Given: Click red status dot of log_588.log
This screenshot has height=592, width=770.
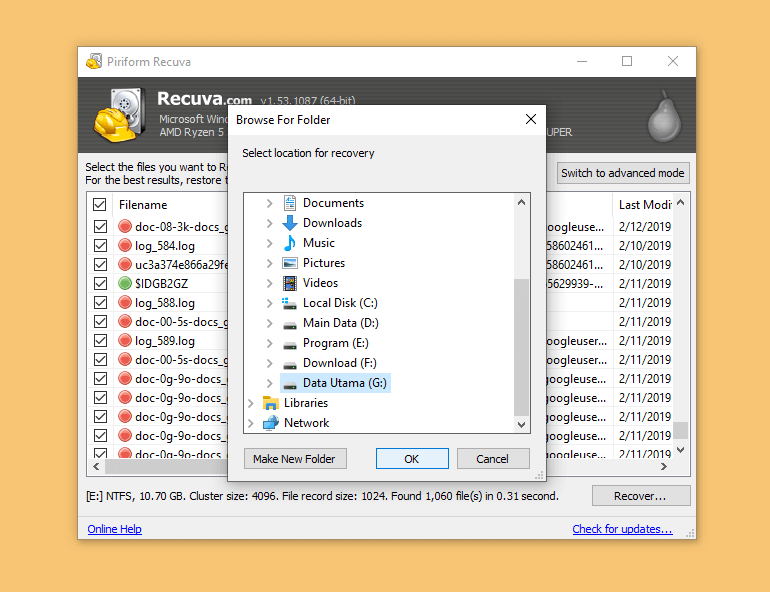Looking at the screenshot, I should 125,302.
